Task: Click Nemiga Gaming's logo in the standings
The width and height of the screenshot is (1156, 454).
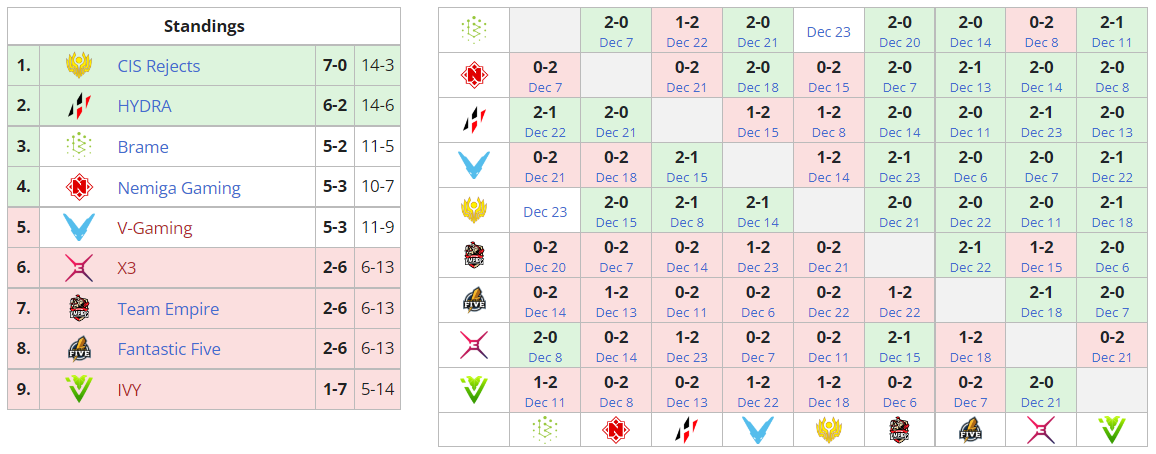Action: [x=79, y=188]
